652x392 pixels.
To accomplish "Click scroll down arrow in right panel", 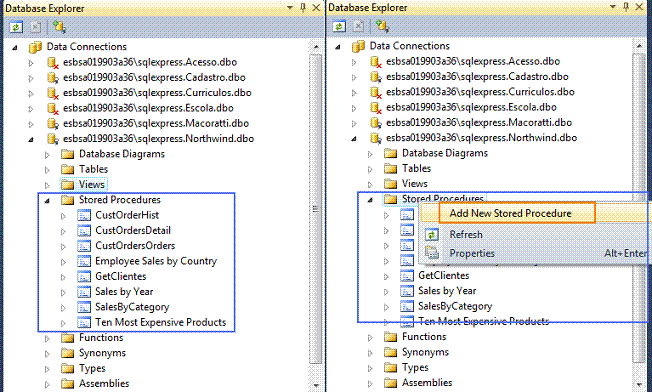I will point(639,384).
